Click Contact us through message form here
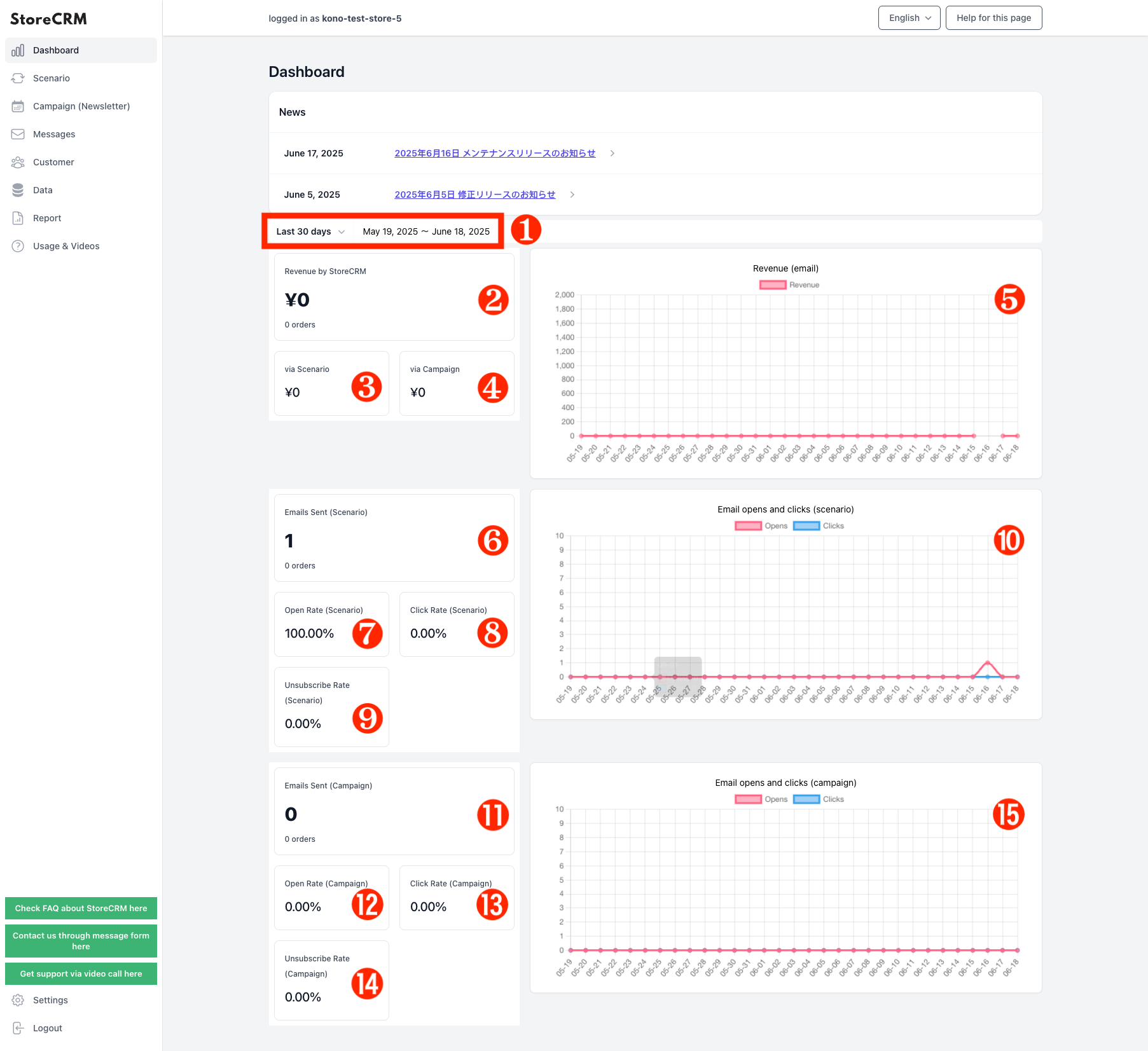1148x1051 pixels. (x=81, y=941)
